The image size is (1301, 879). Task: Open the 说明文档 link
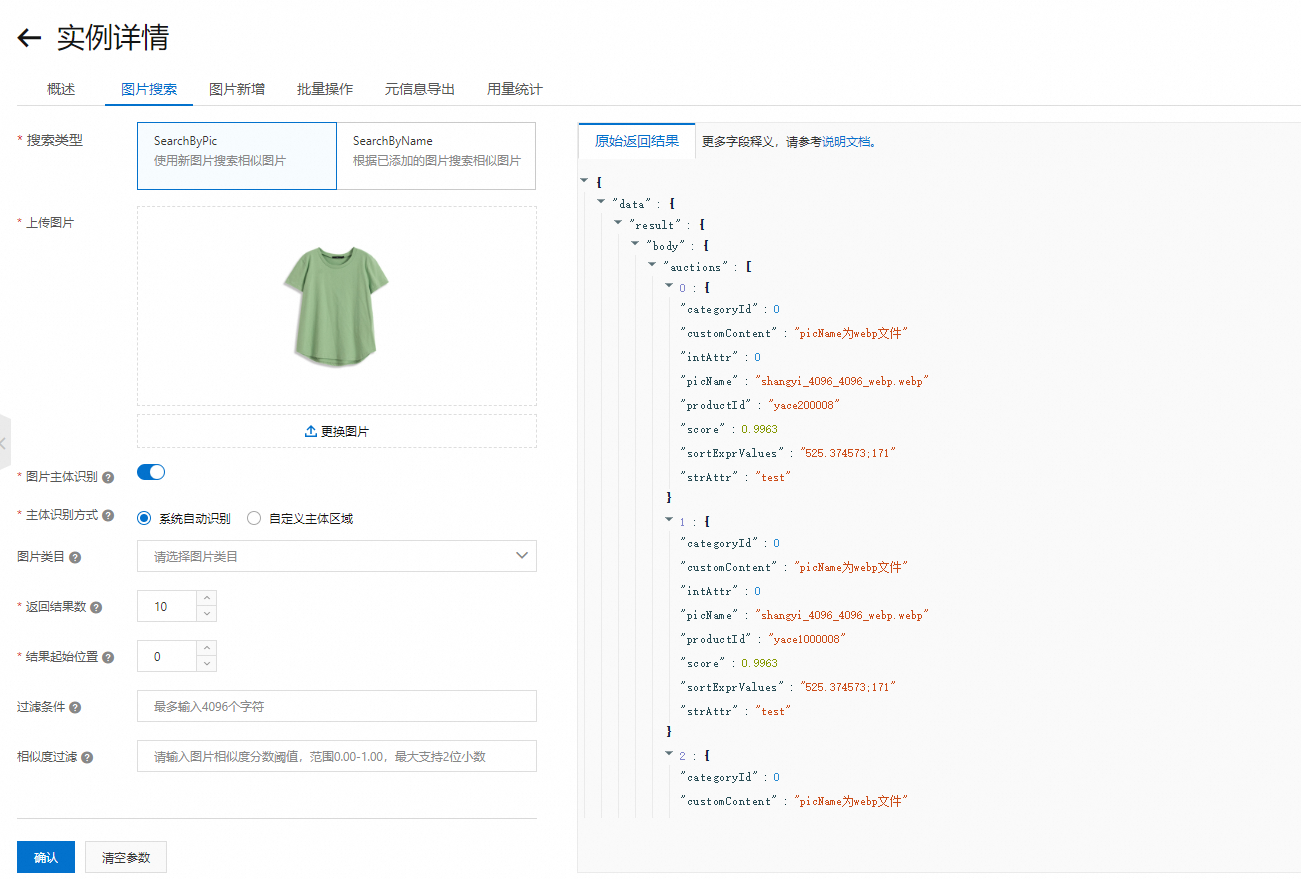(845, 142)
